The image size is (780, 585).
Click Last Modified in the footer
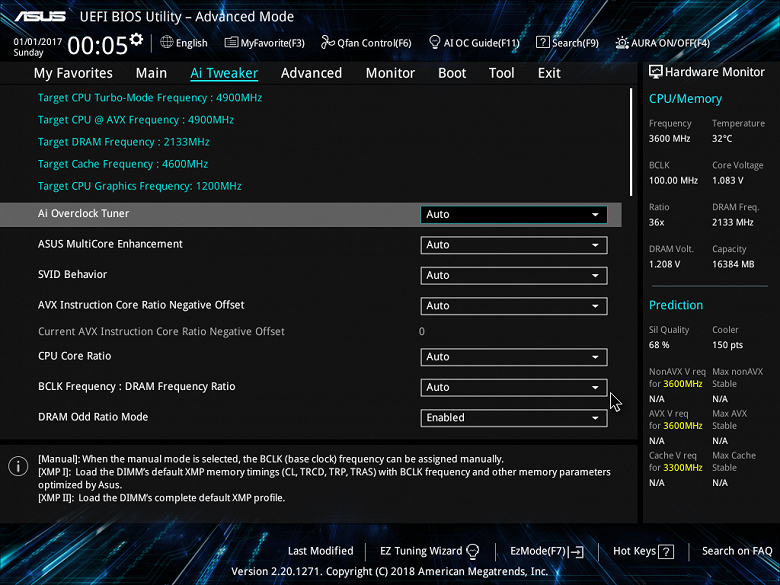click(x=320, y=551)
